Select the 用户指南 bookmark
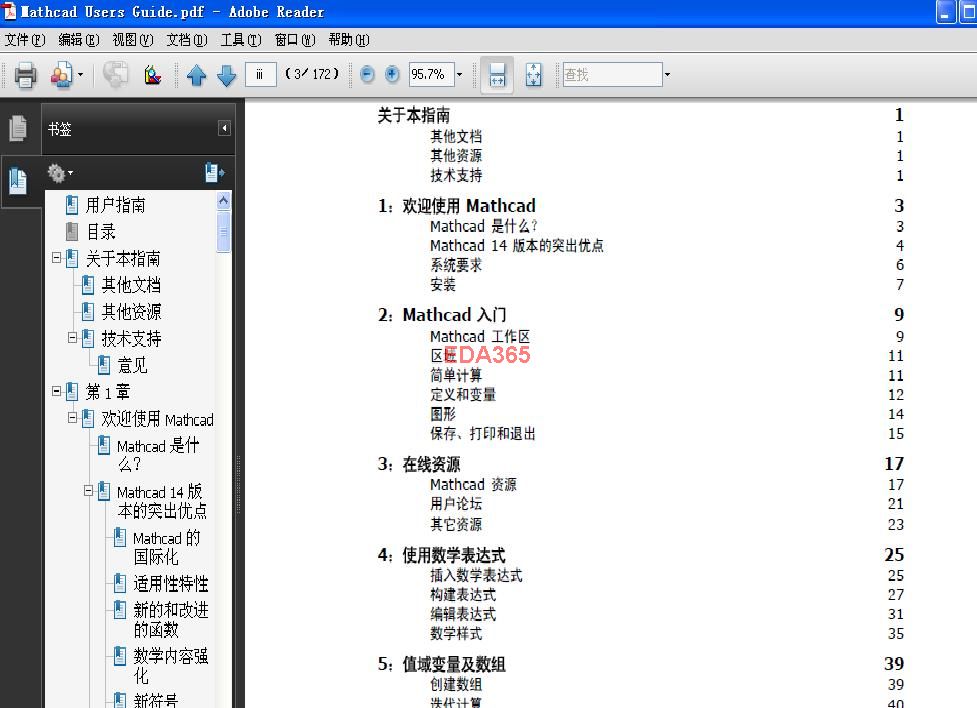 tap(115, 205)
